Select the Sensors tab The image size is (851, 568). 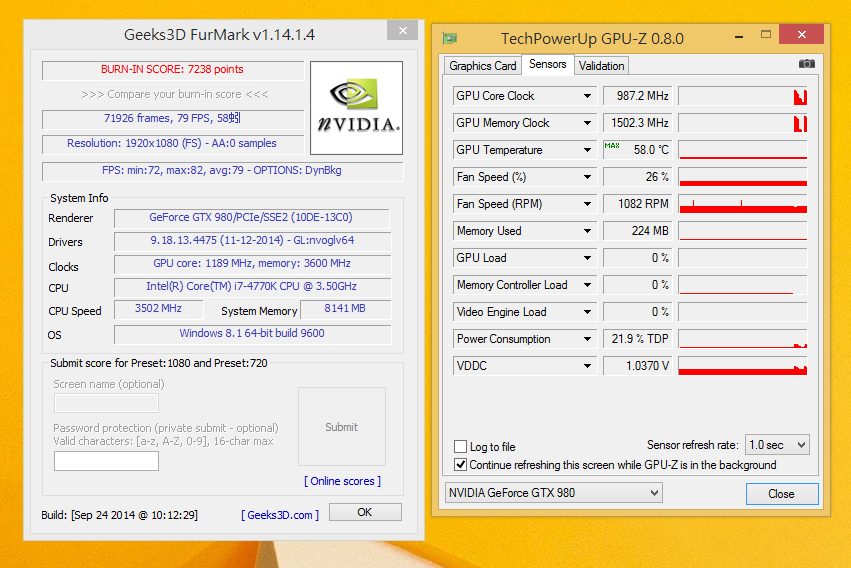click(548, 64)
